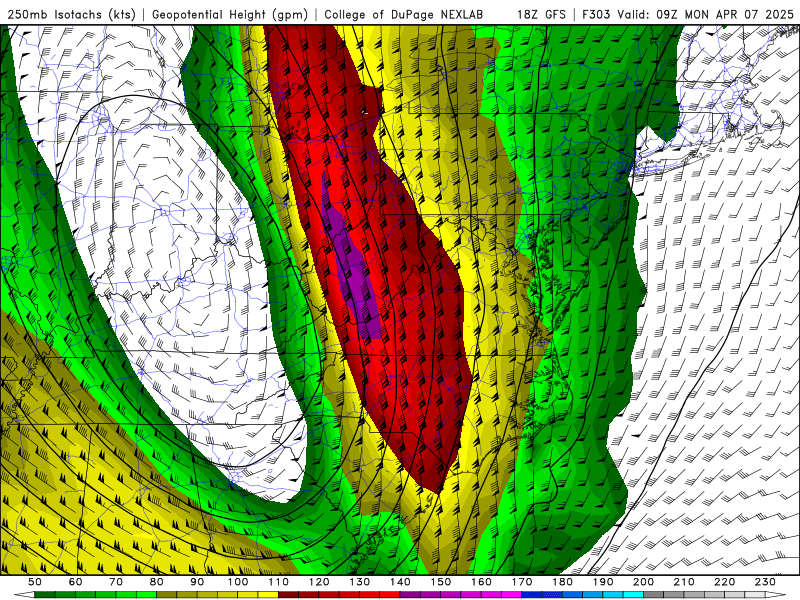Viewport: 800px width, 600px height.
Task: Select the "Geopotential Height (gpm)" header label
Action: [230, 15]
